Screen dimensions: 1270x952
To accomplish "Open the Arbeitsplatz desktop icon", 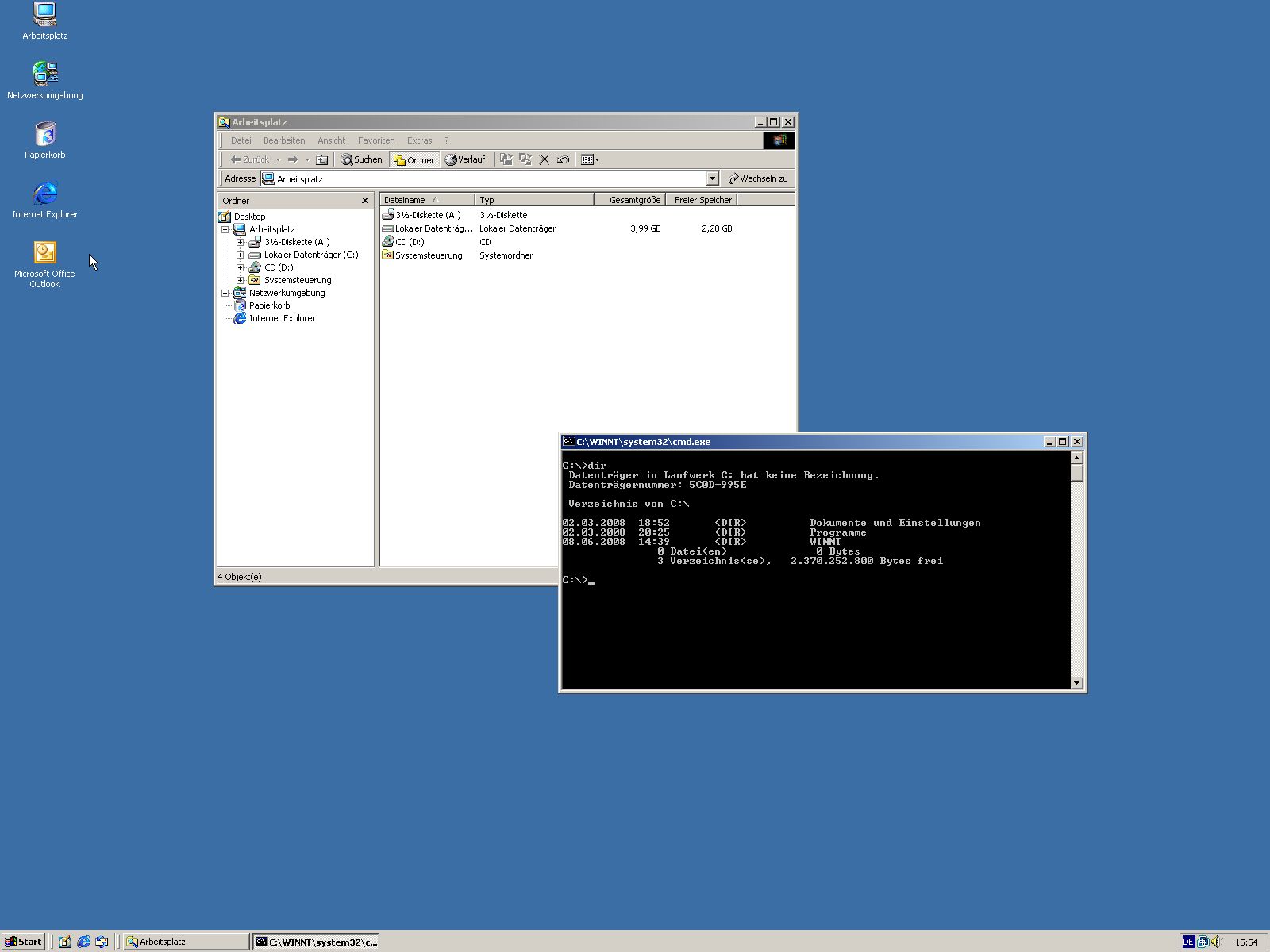I will click(x=44, y=21).
